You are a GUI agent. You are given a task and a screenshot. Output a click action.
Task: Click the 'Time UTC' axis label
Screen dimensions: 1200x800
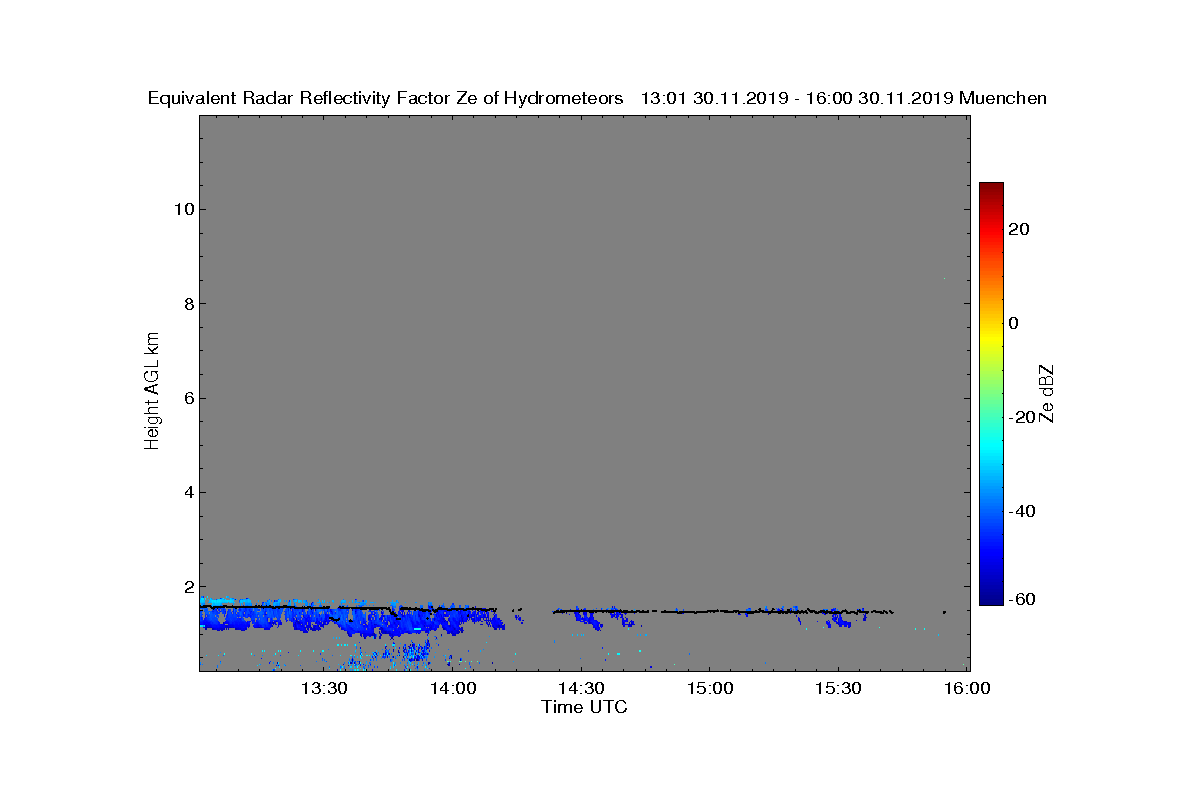585,707
